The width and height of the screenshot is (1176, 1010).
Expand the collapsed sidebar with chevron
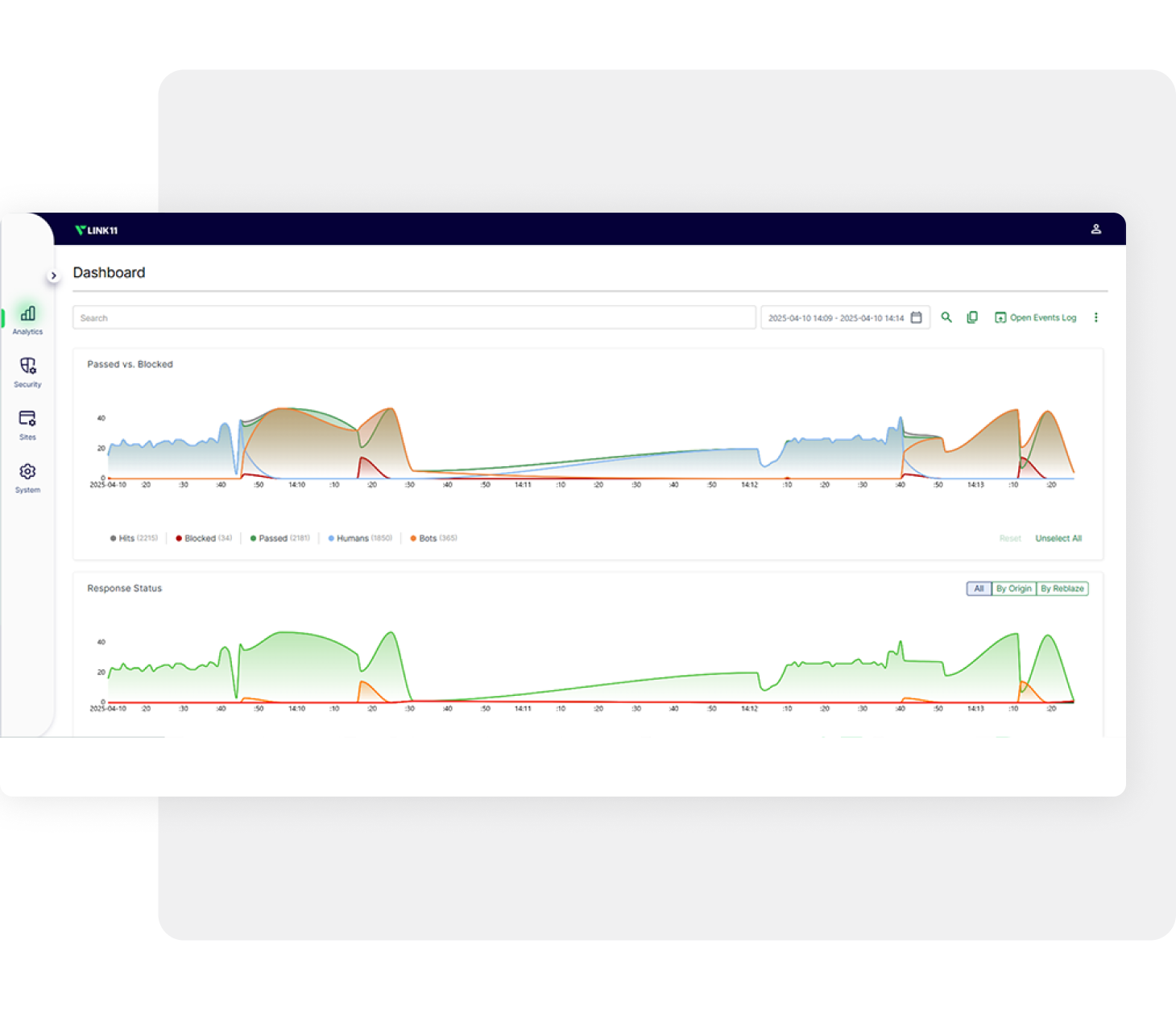[53, 275]
